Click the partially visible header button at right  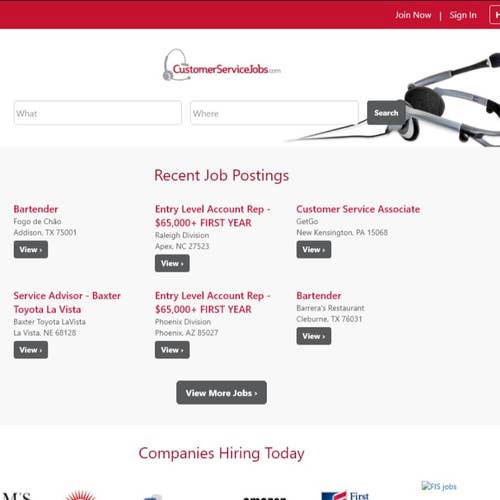pos(495,15)
